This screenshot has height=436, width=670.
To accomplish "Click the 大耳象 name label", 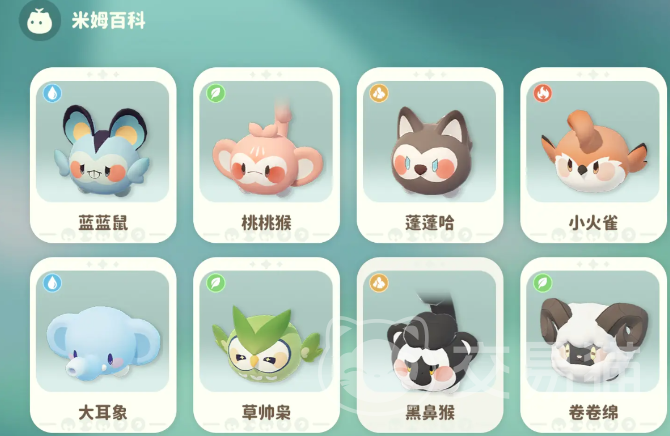I will pyautogui.click(x=103, y=412).
